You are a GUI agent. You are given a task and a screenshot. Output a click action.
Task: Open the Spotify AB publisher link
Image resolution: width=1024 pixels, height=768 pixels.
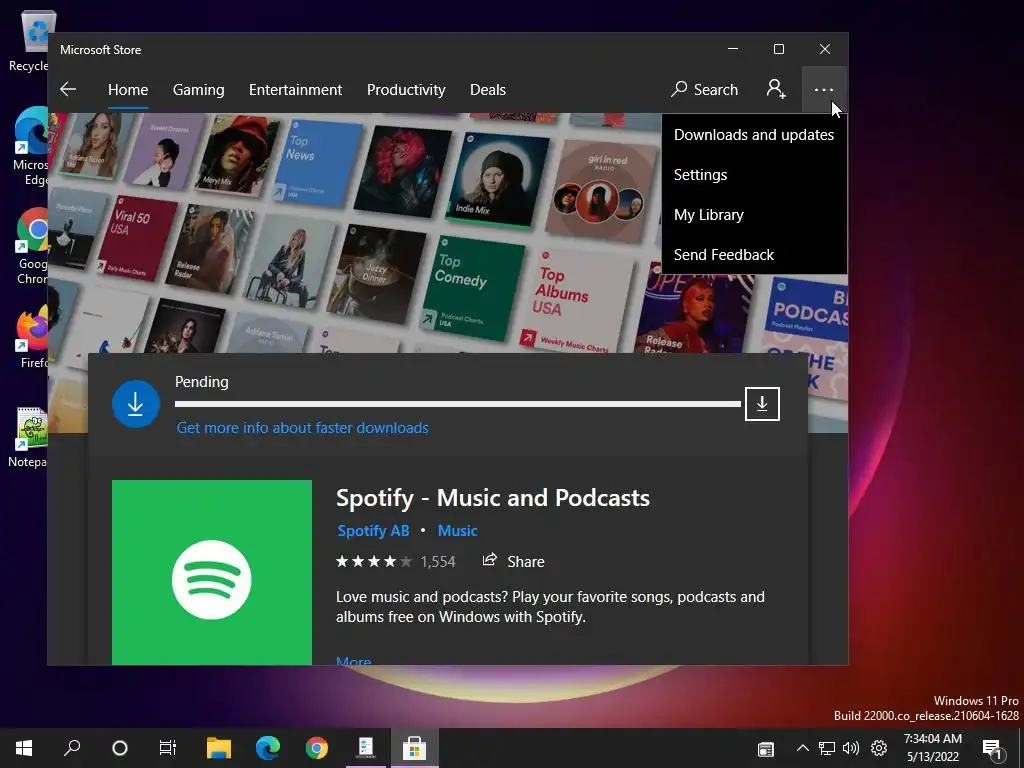[374, 530]
